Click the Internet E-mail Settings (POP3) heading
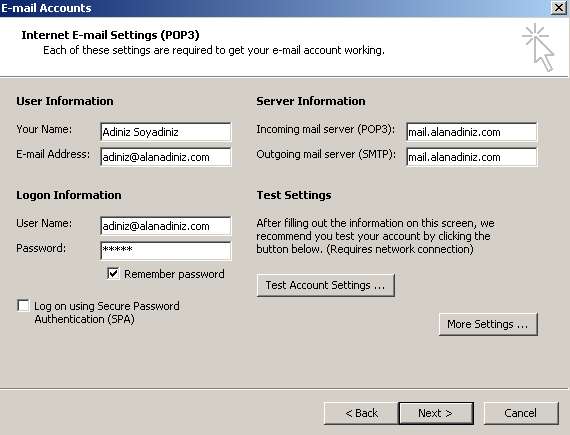The width and height of the screenshot is (570, 435). (111, 35)
